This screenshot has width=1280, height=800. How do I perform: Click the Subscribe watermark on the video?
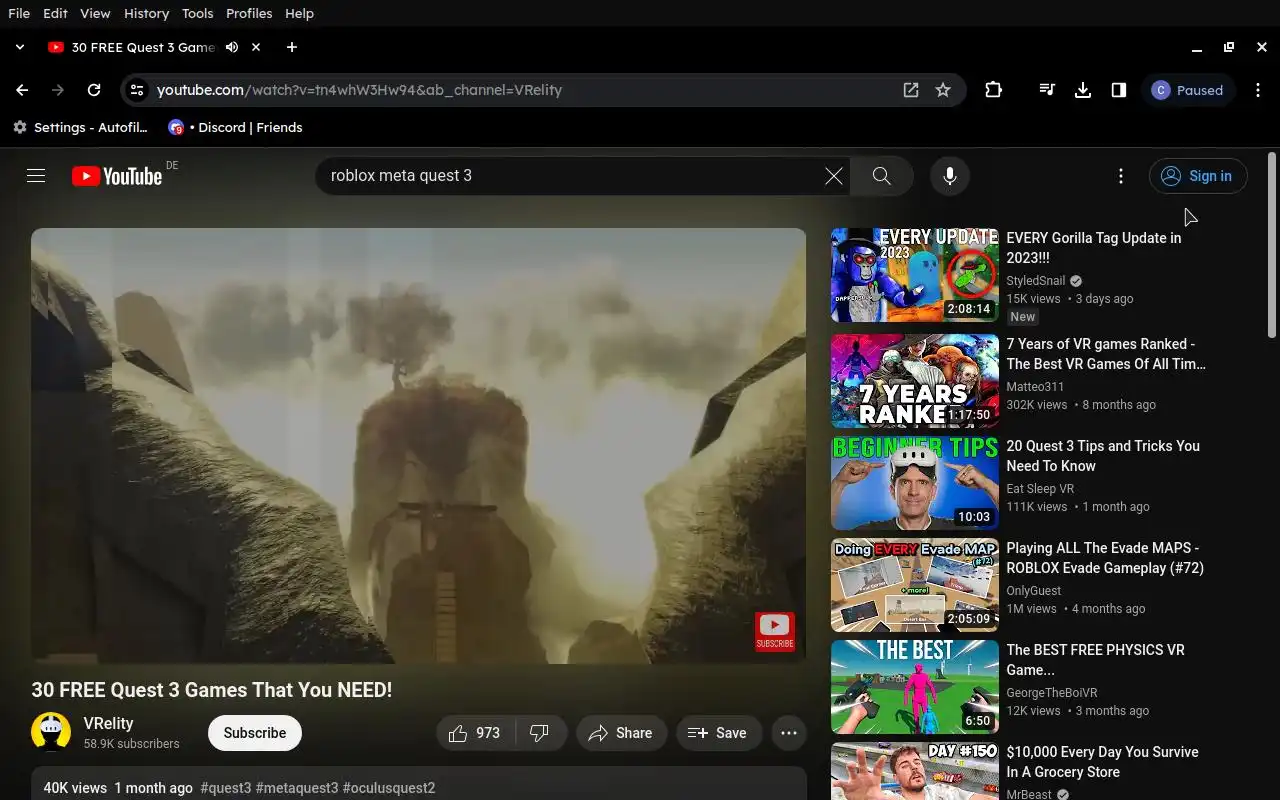pos(775,632)
